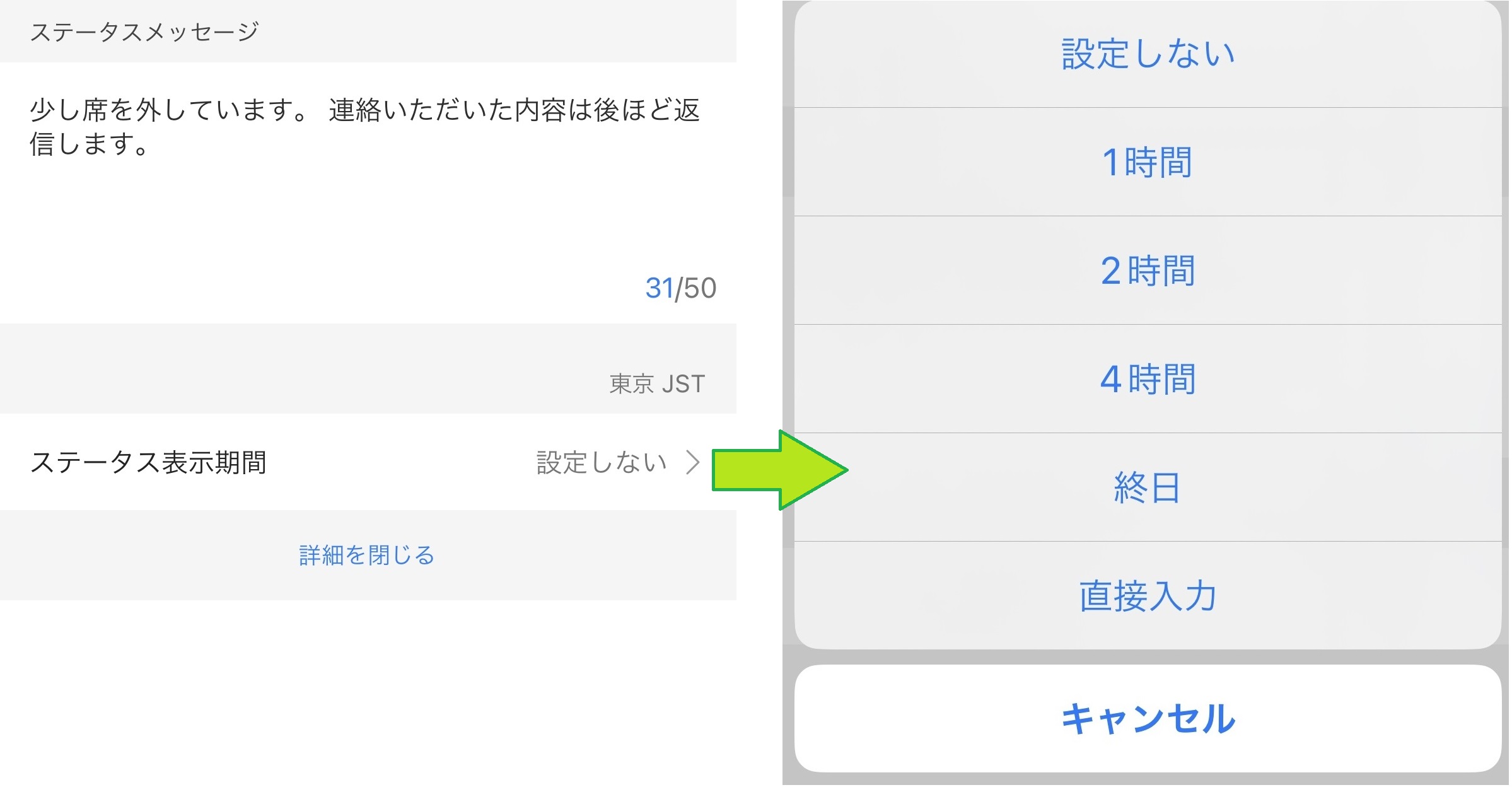Click the 31/50 character counter
The height and width of the screenshot is (797, 1512).
680,288
